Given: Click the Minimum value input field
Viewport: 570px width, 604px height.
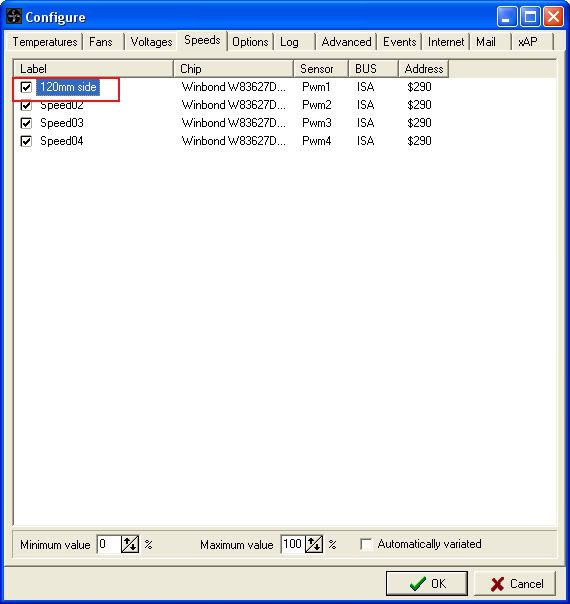Looking at the screenshot, I should [109, 544].
